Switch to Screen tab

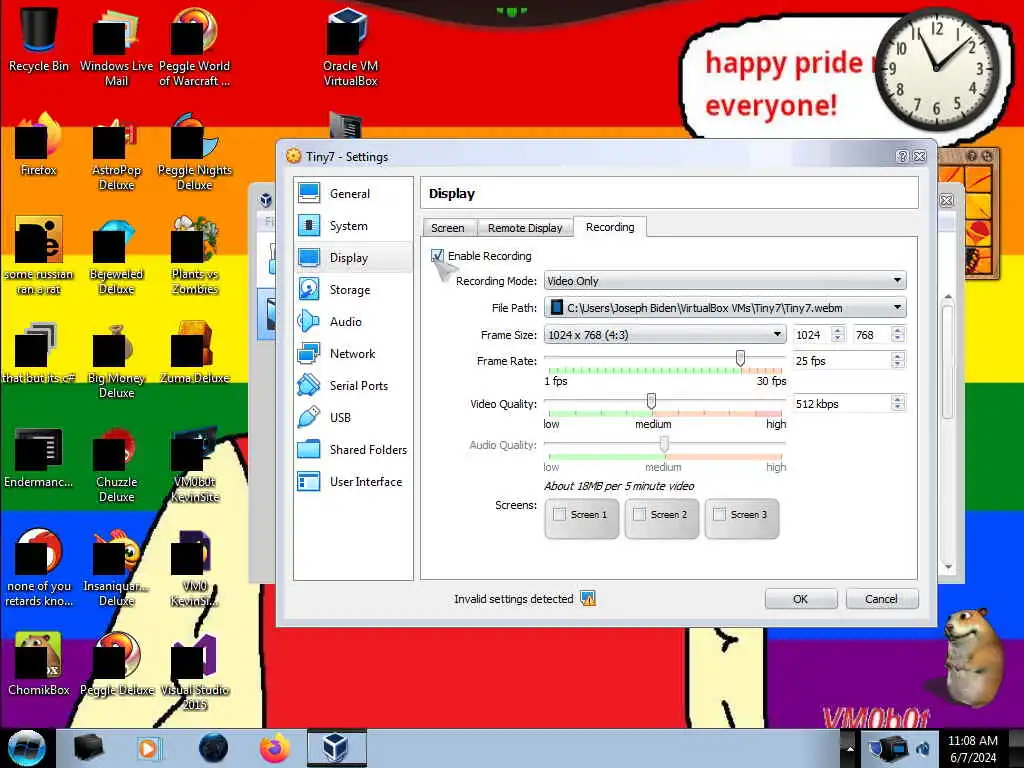click(448, 227)
